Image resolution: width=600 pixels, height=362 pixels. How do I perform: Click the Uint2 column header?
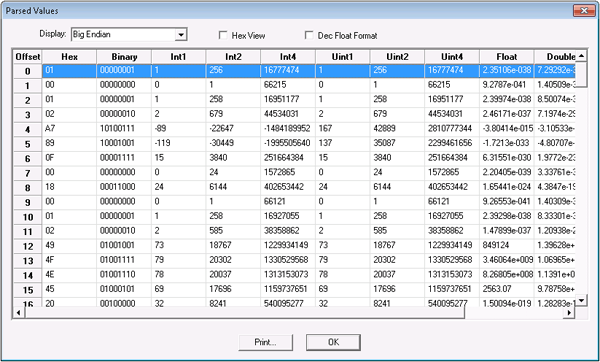tap(397, 57)
